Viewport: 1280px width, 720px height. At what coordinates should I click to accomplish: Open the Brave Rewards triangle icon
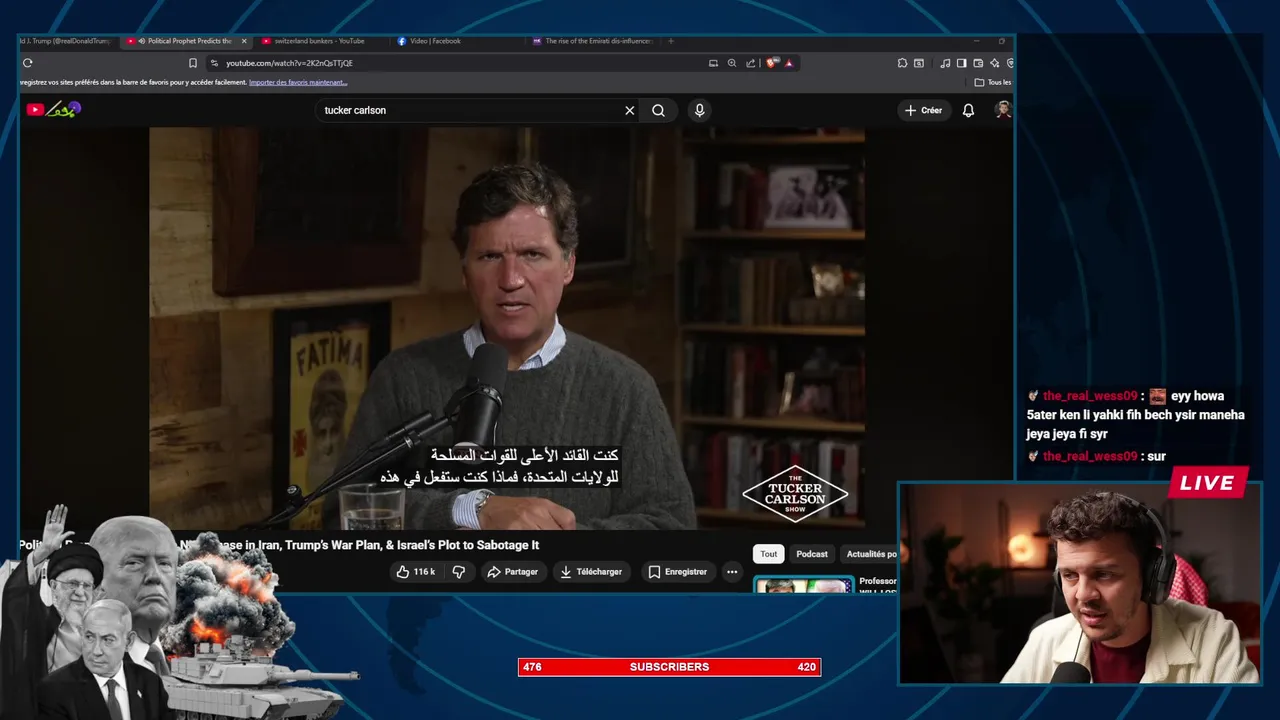click(x=789, y=63)
